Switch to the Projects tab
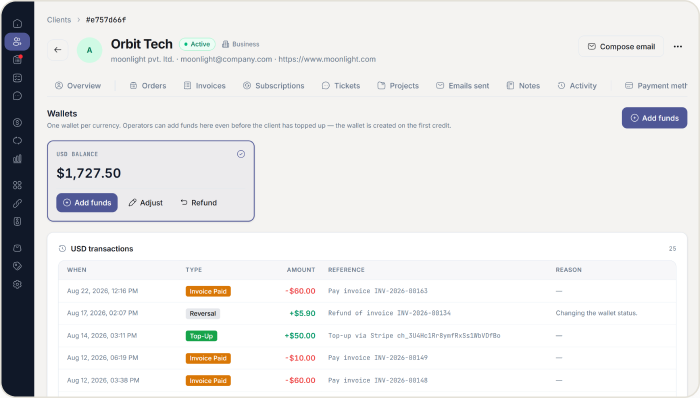The image size is (700, 398). coord(398,86)
